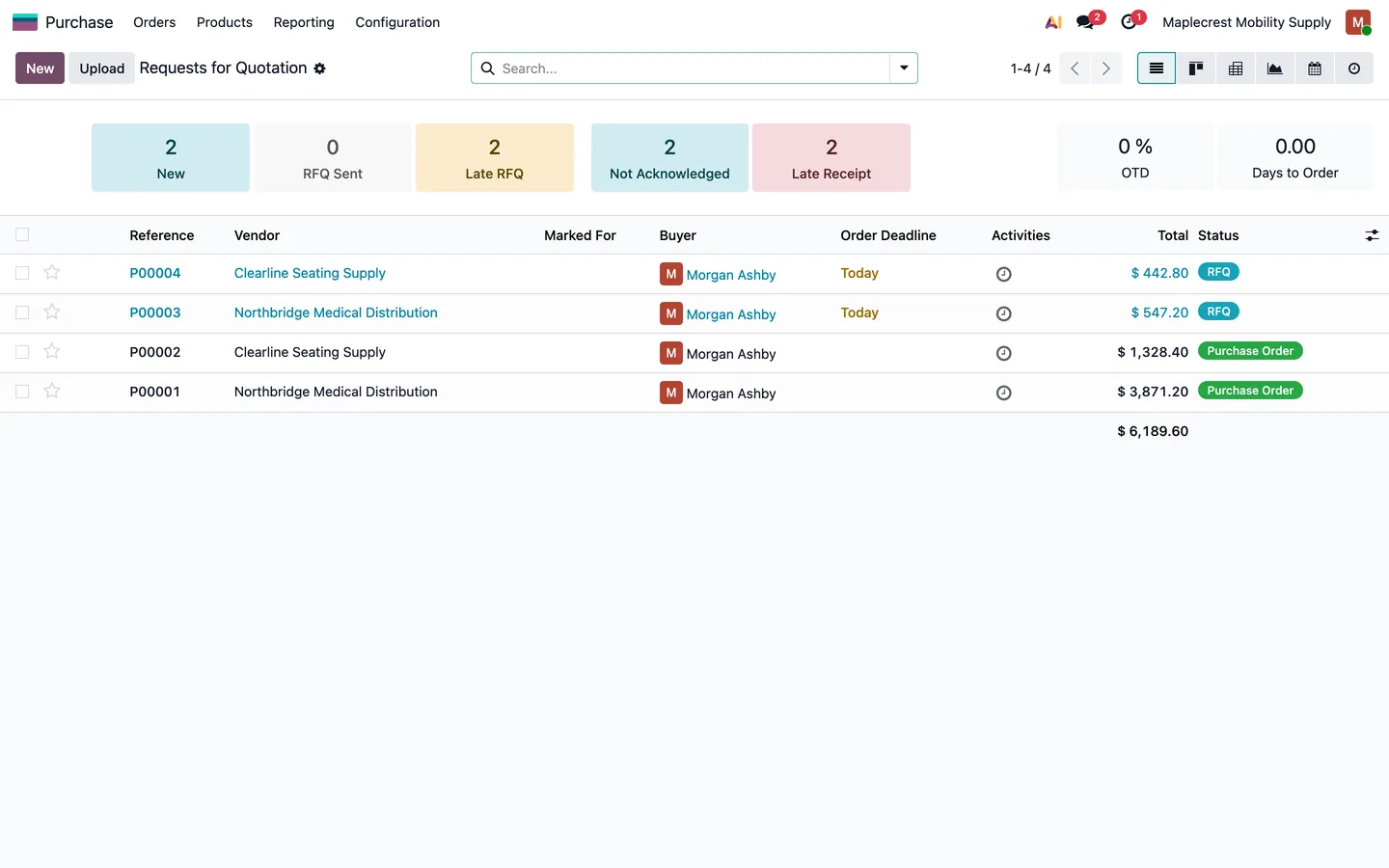Image resolution: width=1389 pixels, height=868 pixels.
Task: Switch to activity view
Action: tap(1354, 68)
